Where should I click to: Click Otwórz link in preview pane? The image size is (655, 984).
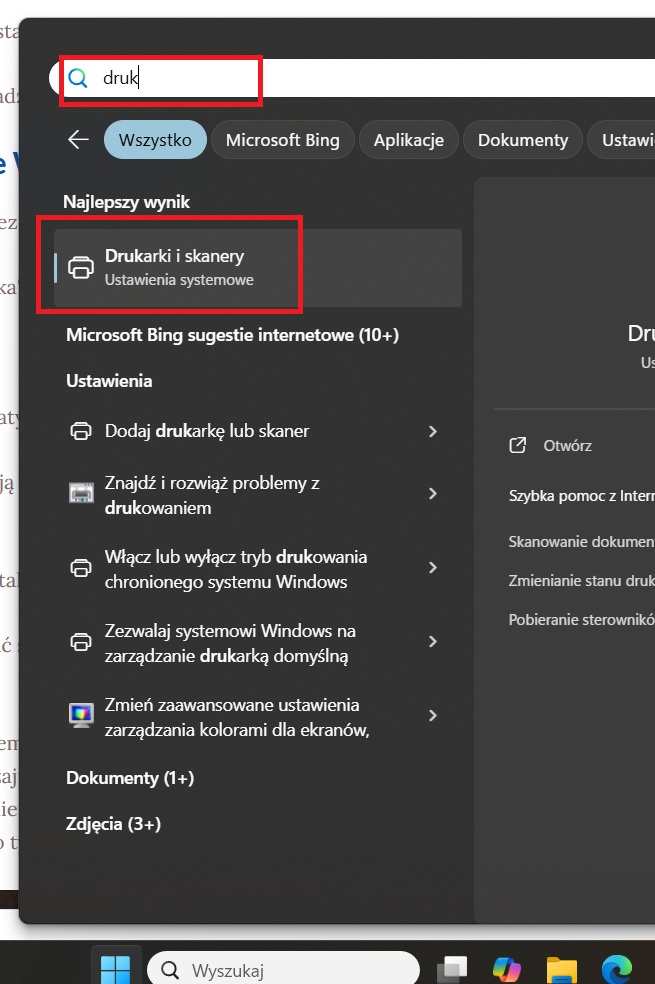[567, 445]
